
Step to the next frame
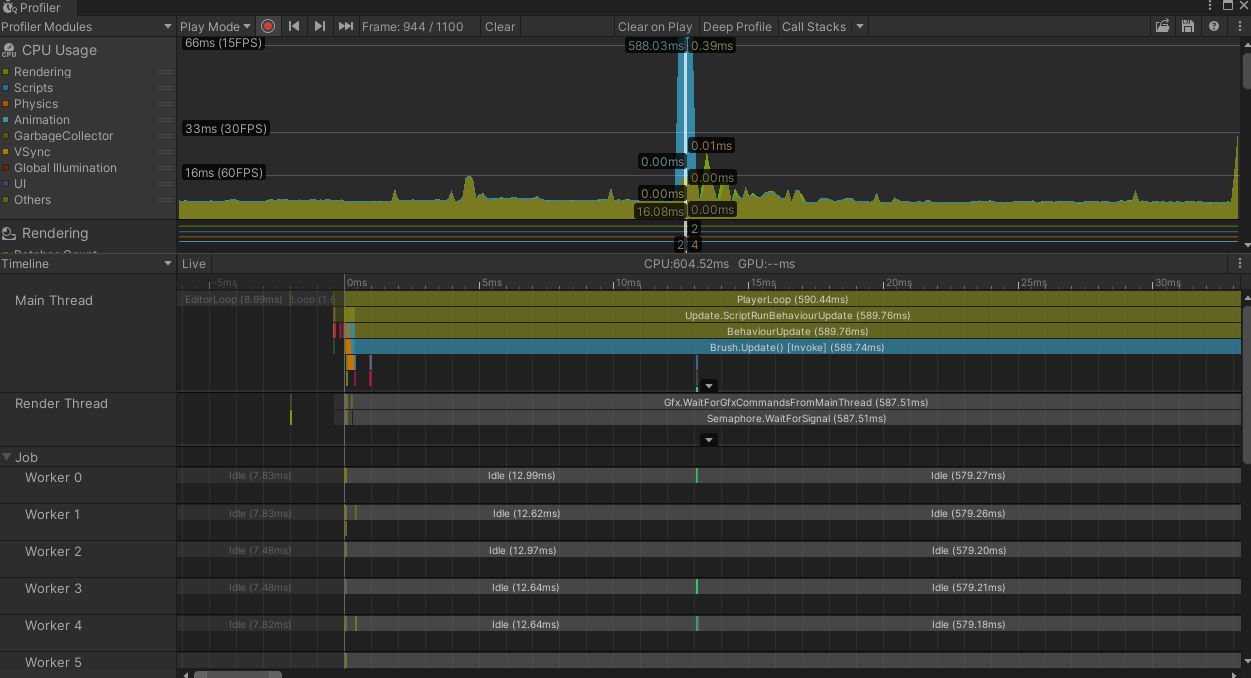(320, 27)
